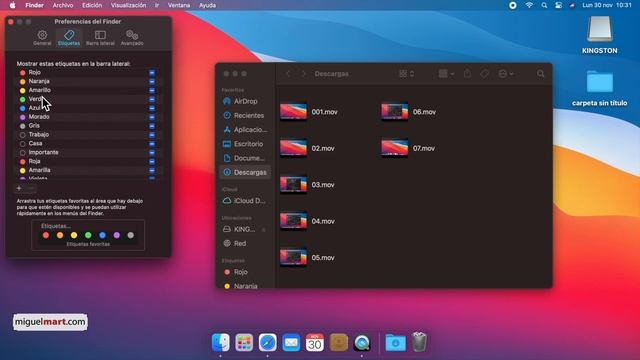Open Aplicaciones in the Finder sidebar
640x360 pixels.
tap(245, 130)
